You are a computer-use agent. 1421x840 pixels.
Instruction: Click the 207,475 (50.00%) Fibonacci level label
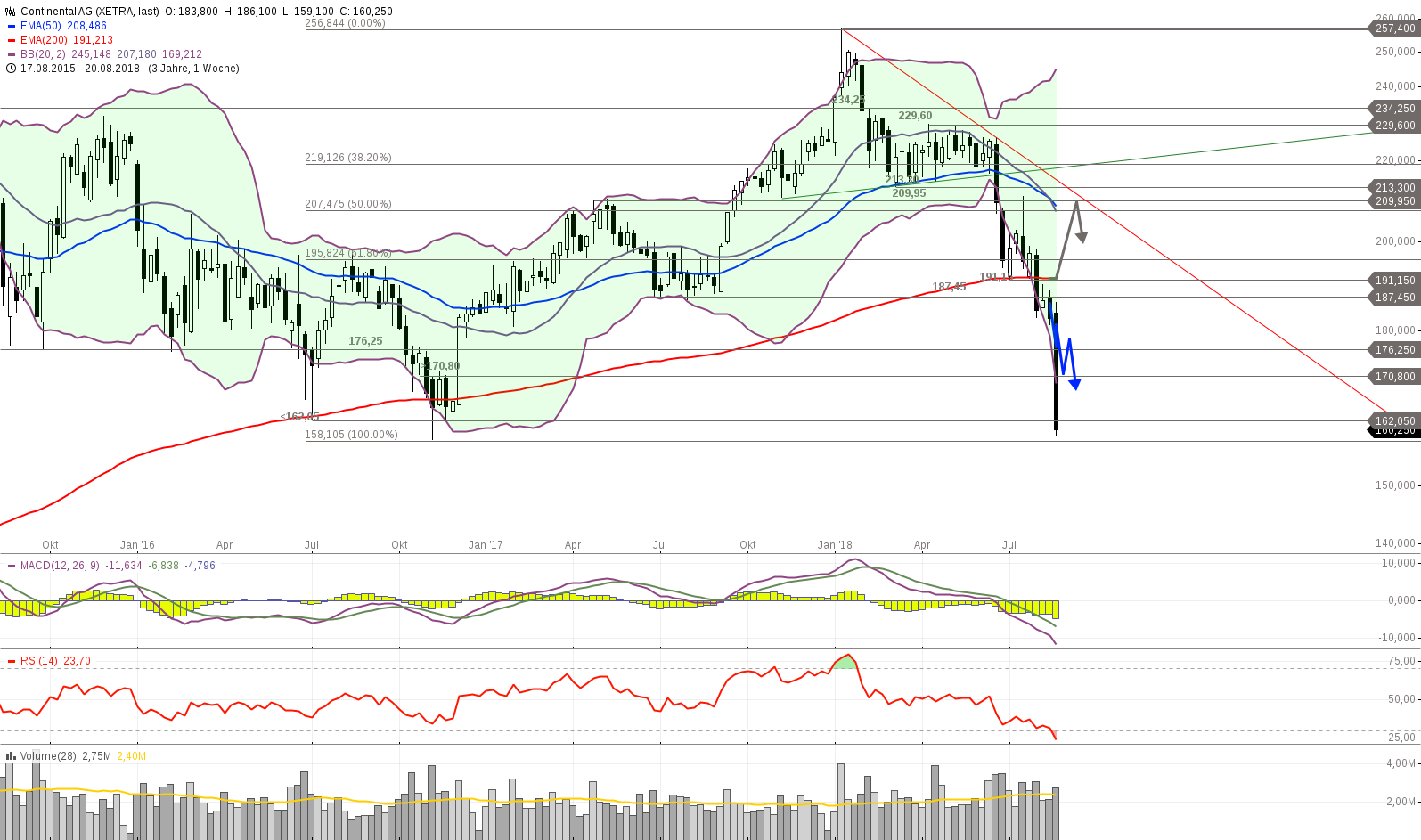348,204
